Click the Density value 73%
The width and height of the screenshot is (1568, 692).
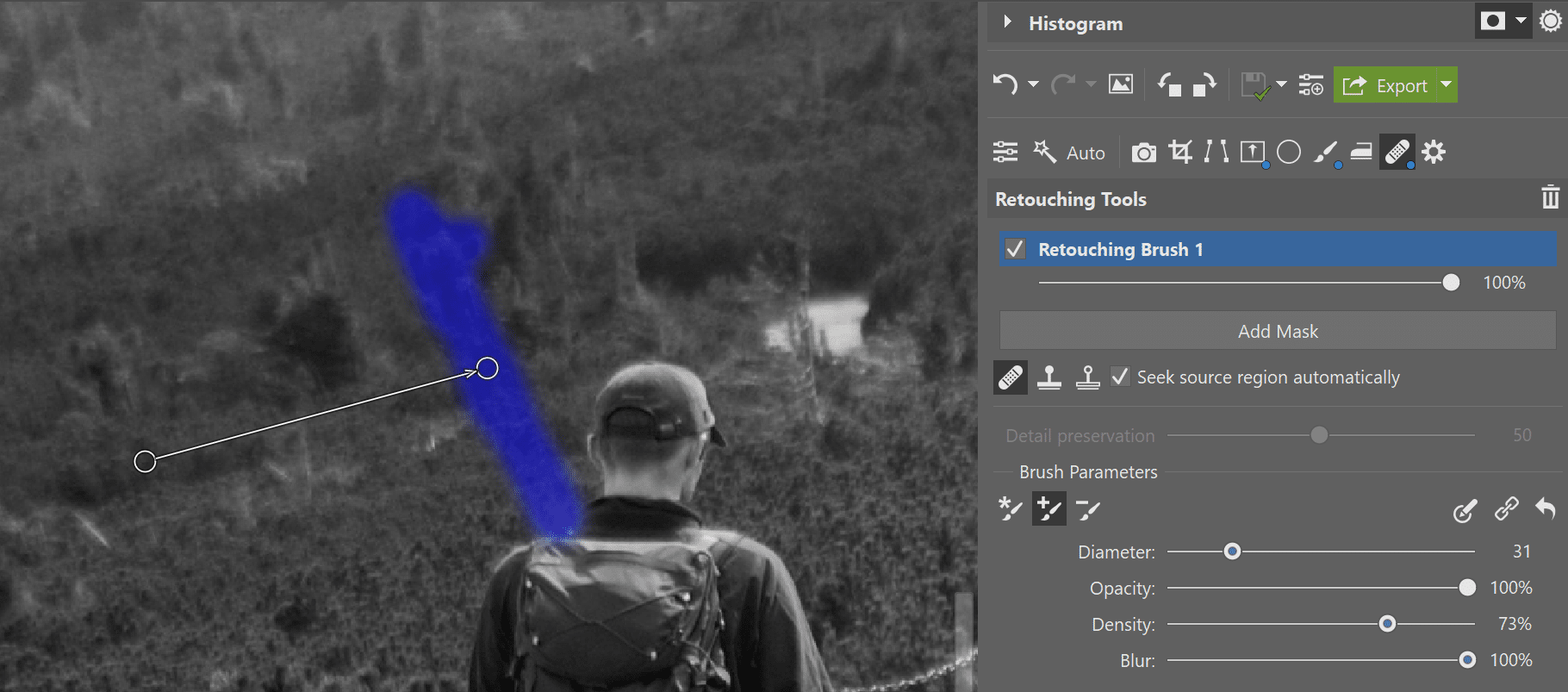click(1515, 624)
